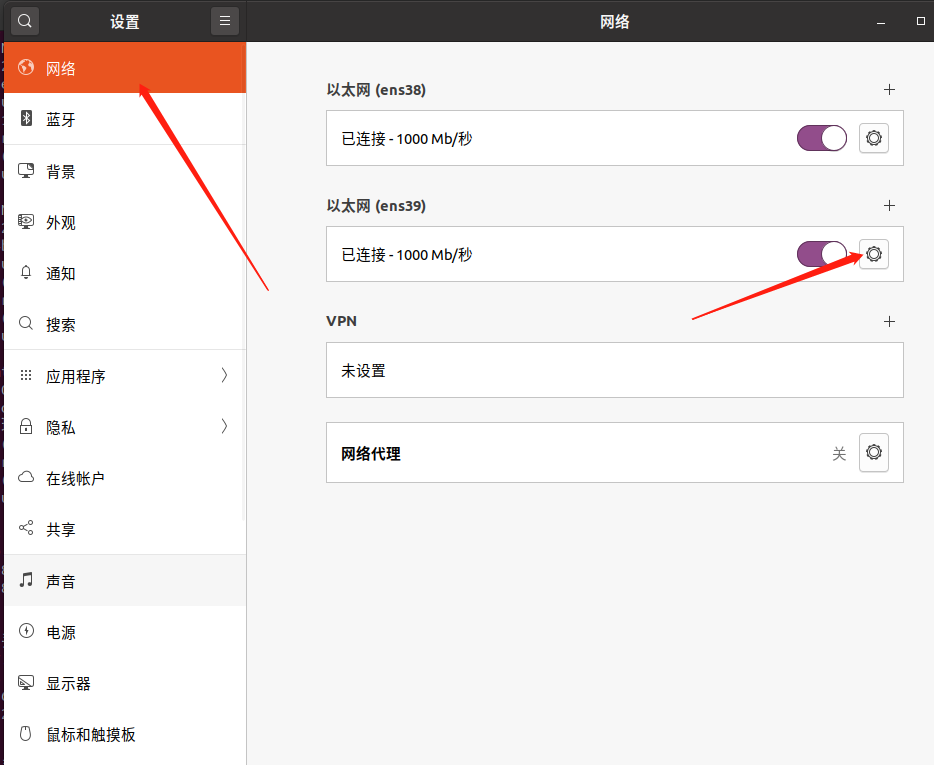This screenshot has height=765, width=934.
Task: Expand the 隐私 chevron arrow
Action: click(x=225, y=427)
